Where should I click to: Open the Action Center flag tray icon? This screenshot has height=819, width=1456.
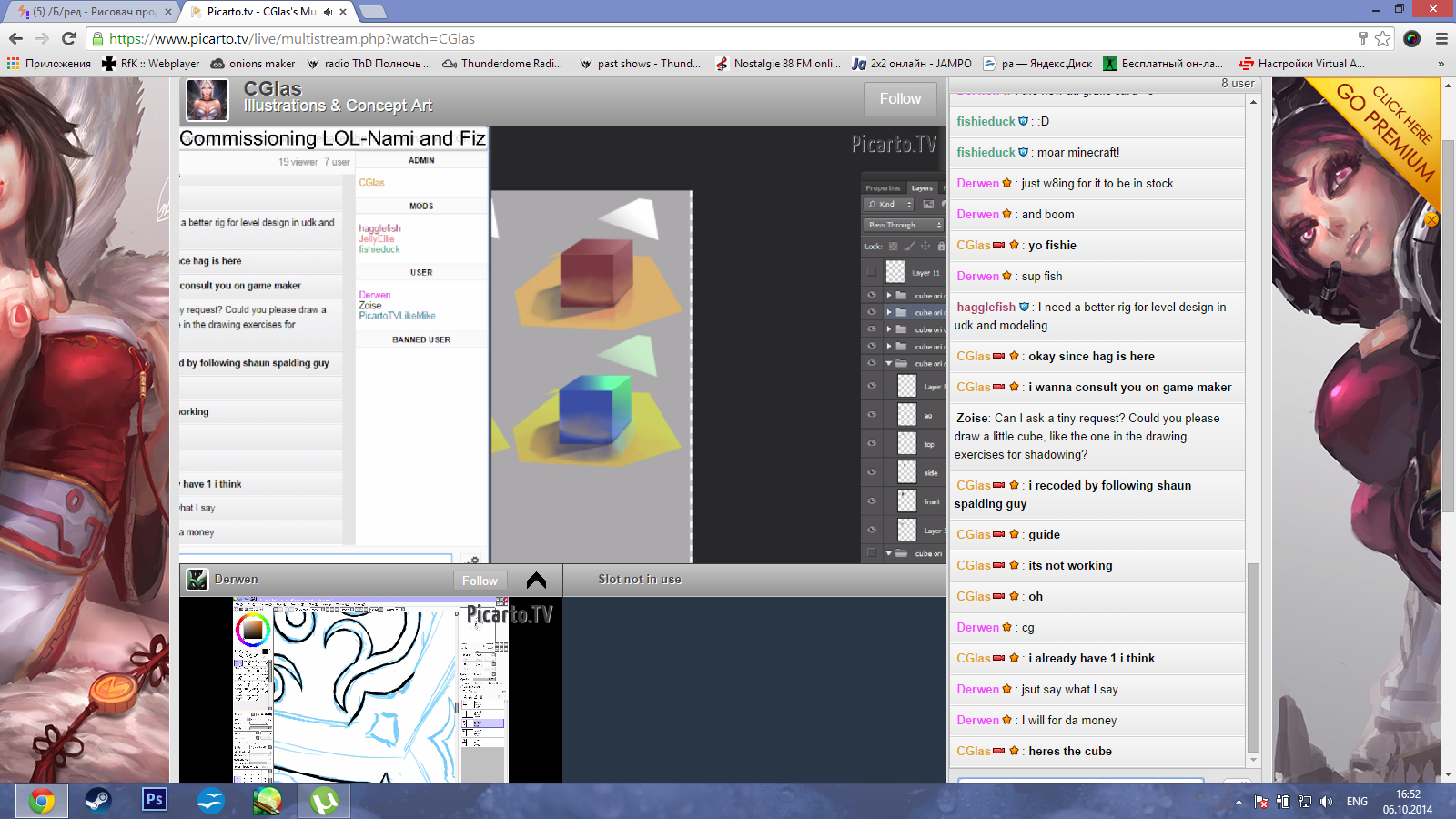click(x=1261, y=802)
